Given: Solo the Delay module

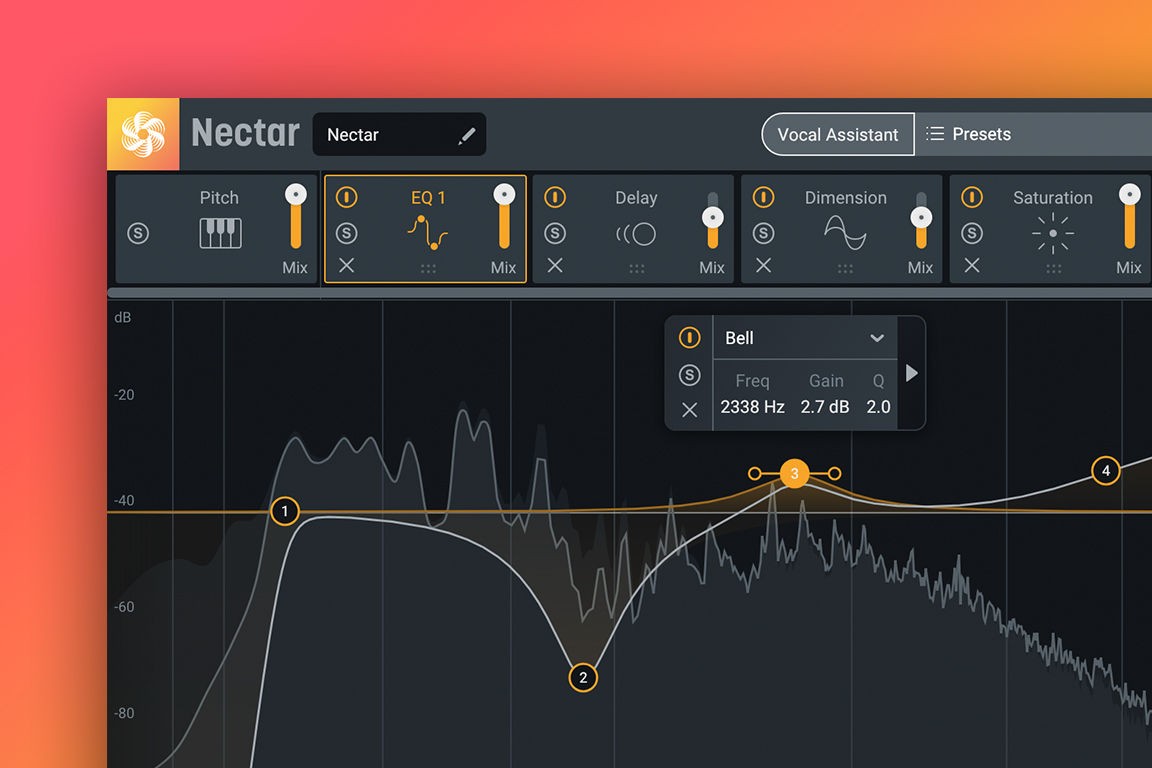Looking at the screenshot, I should click(x=555, y=233).
